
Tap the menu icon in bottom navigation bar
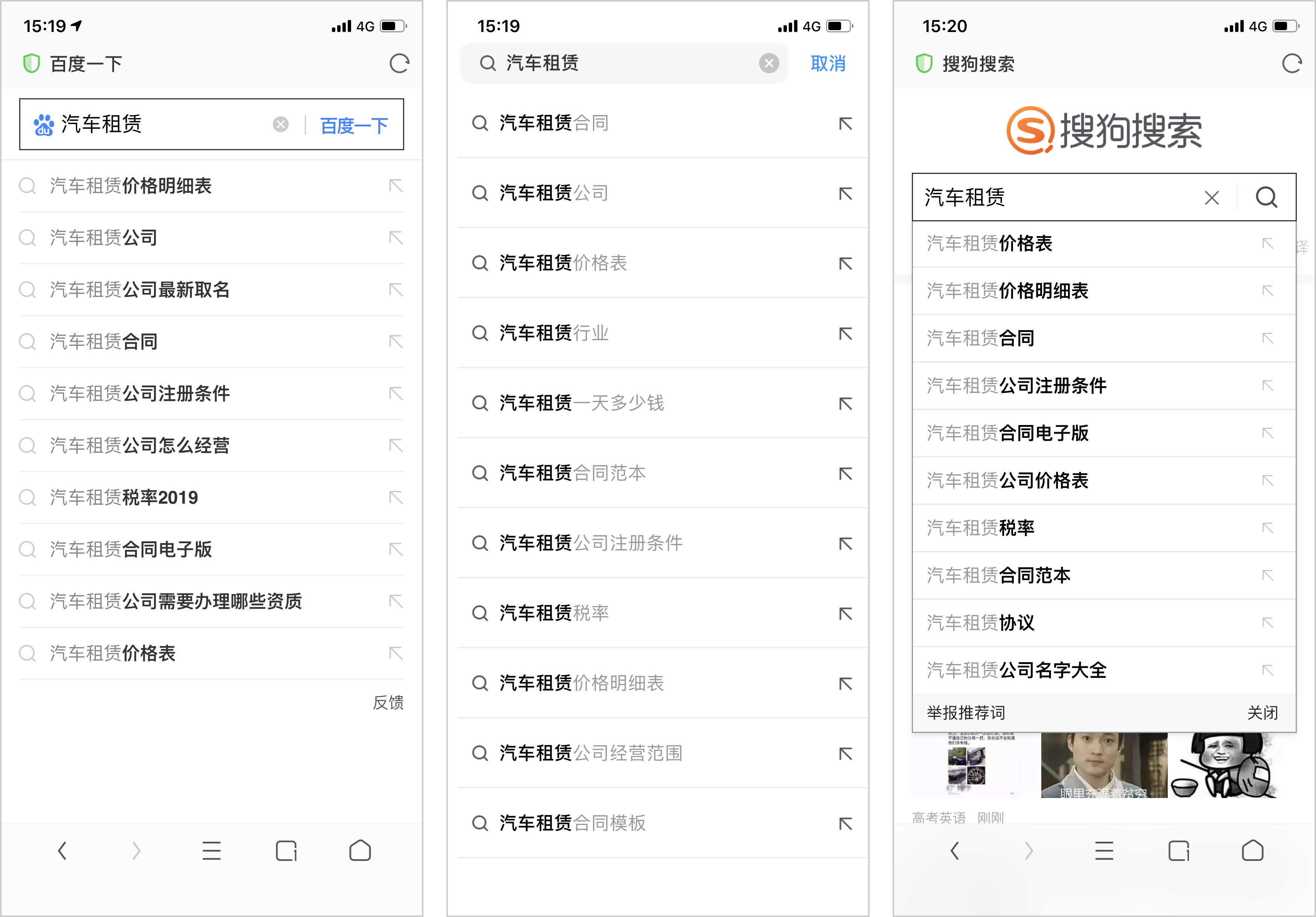click(211, 851)
